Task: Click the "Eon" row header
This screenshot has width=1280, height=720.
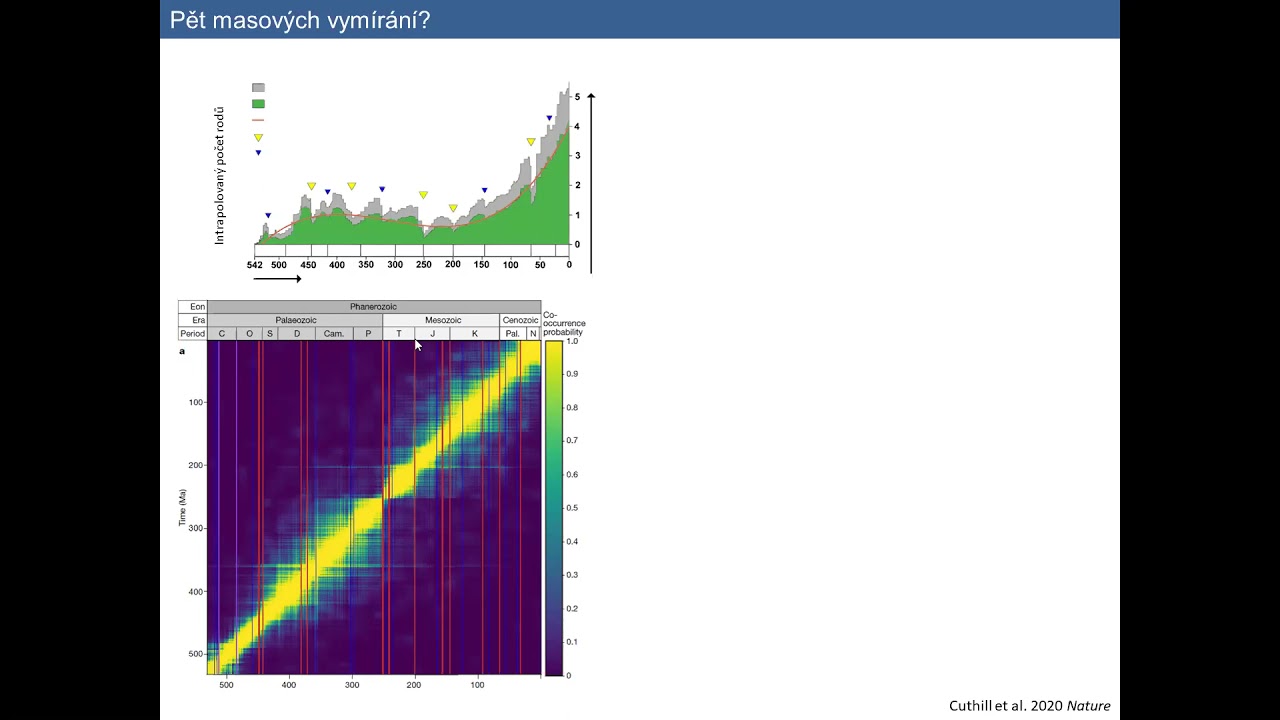Action: [x=193, y=306]
